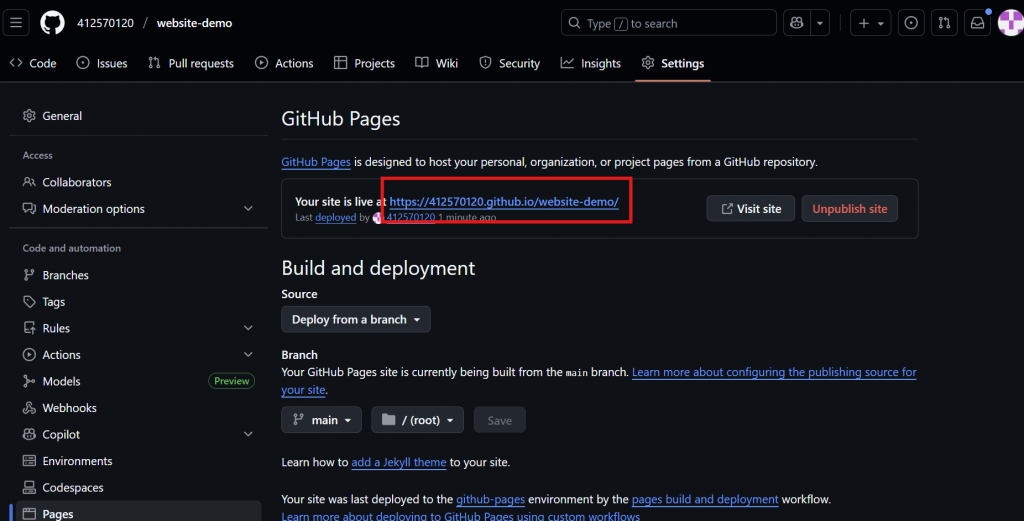Click the add a Jekyll theme link
Image resolution: width=1024 pixels, height=521 pixels.
(x=399, y=462)
